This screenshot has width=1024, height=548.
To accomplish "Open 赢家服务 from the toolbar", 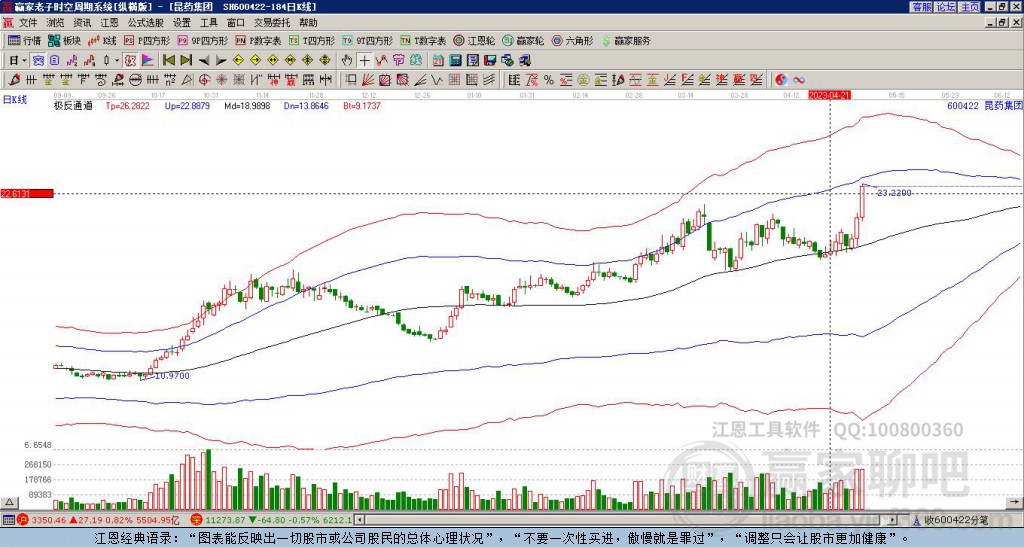I will [x=626, y=40].
